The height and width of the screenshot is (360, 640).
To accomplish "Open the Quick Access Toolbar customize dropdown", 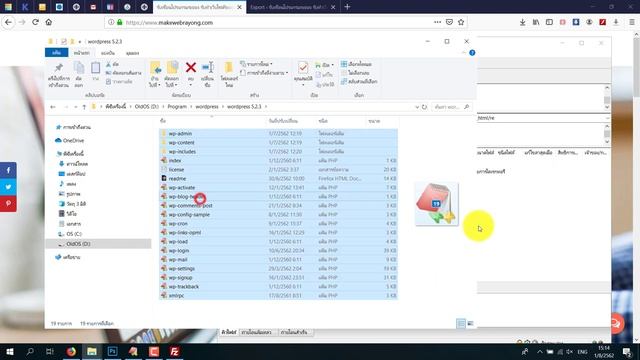I will coord(80,42).
